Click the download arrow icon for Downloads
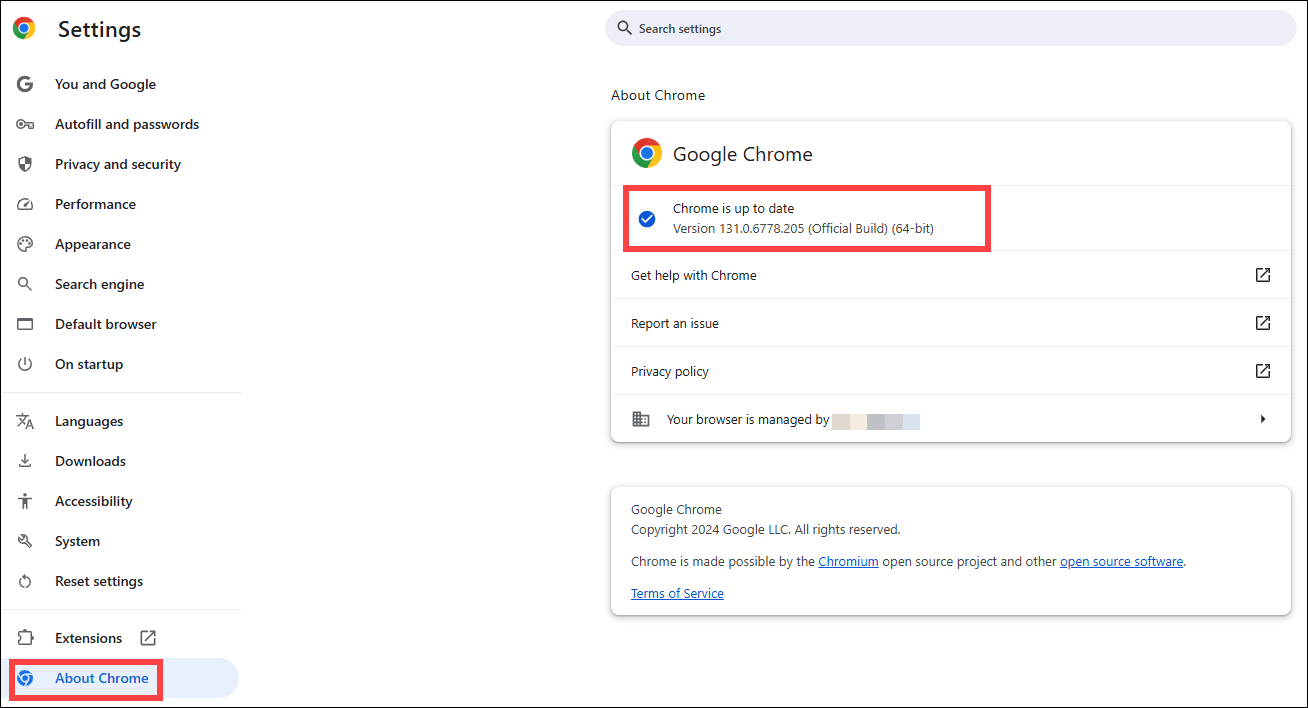This screenshot has height=708, width=1308. 25,461
